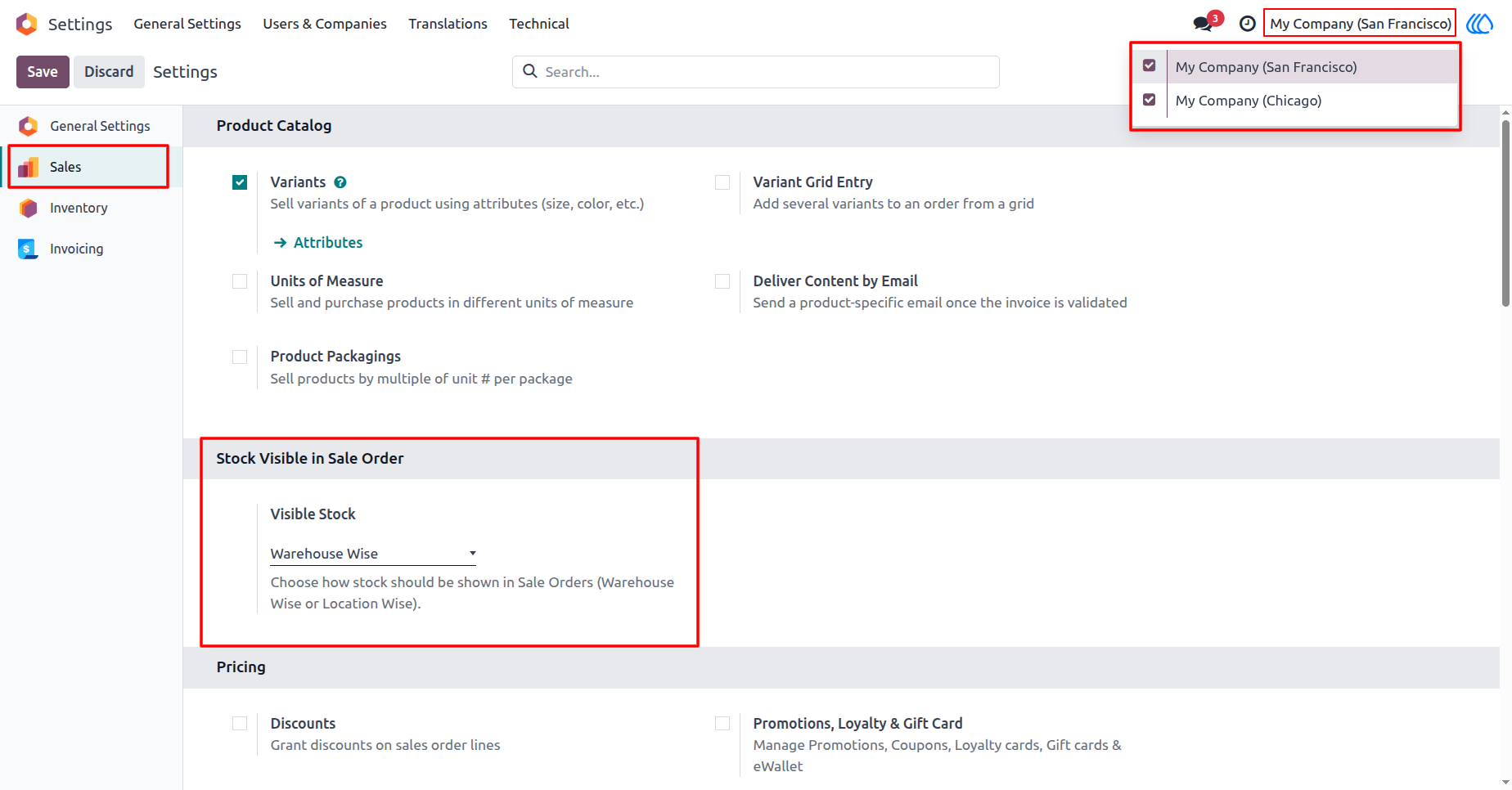This screenshot has height=790, width=1512.
Task: Click the Stock Visible in Sale Order heading
Action: [x=310, y=459]
